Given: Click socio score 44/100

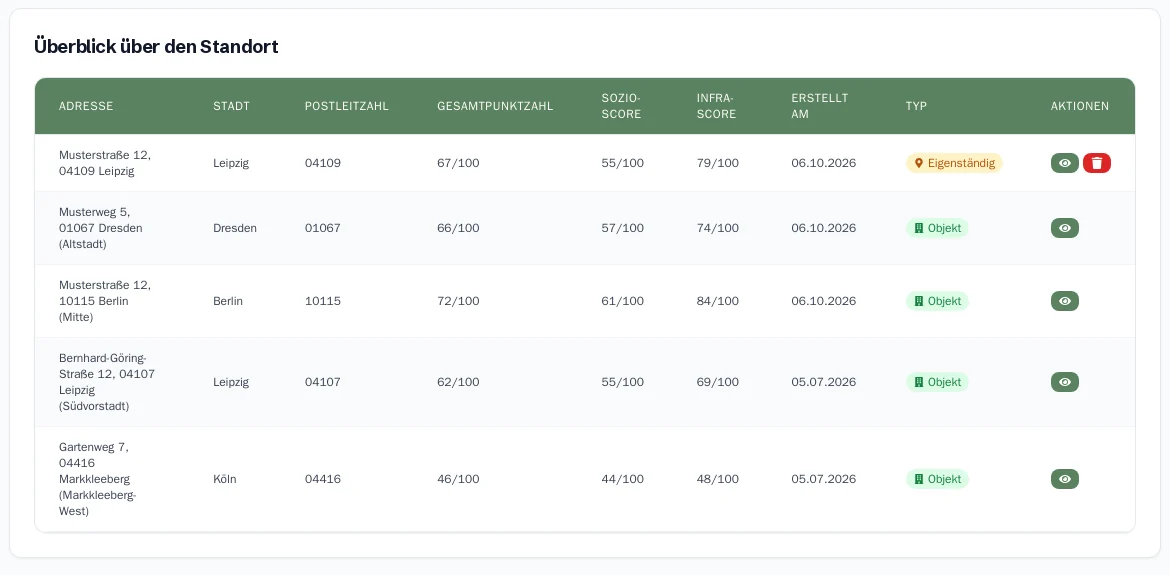Looking at the screenshot, I should pos(622,479).
